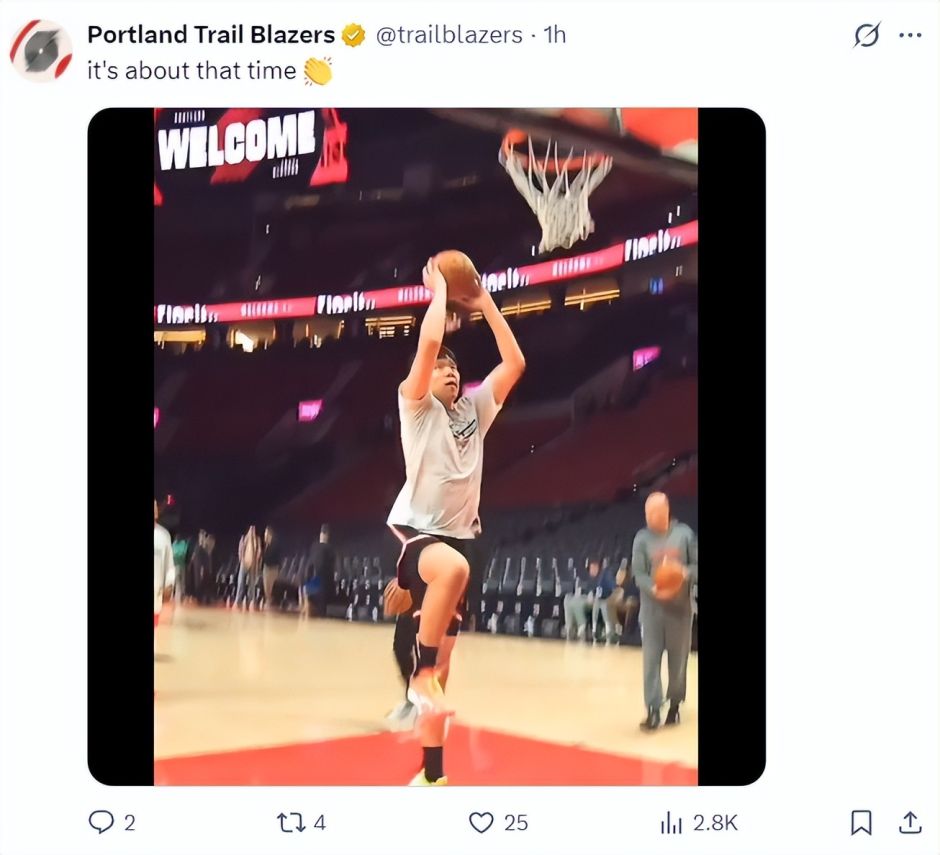The height and width of the screenshot is (855, 940).
Task: Click the gold verified badge
Action: pyautogui.click(x=353, y=35)
